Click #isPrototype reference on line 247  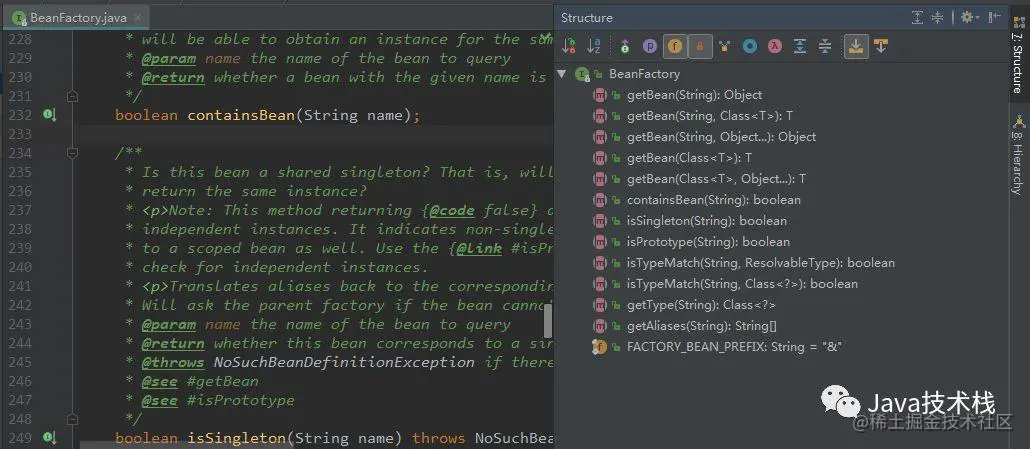pyautogui.click(x=241, y=400)
